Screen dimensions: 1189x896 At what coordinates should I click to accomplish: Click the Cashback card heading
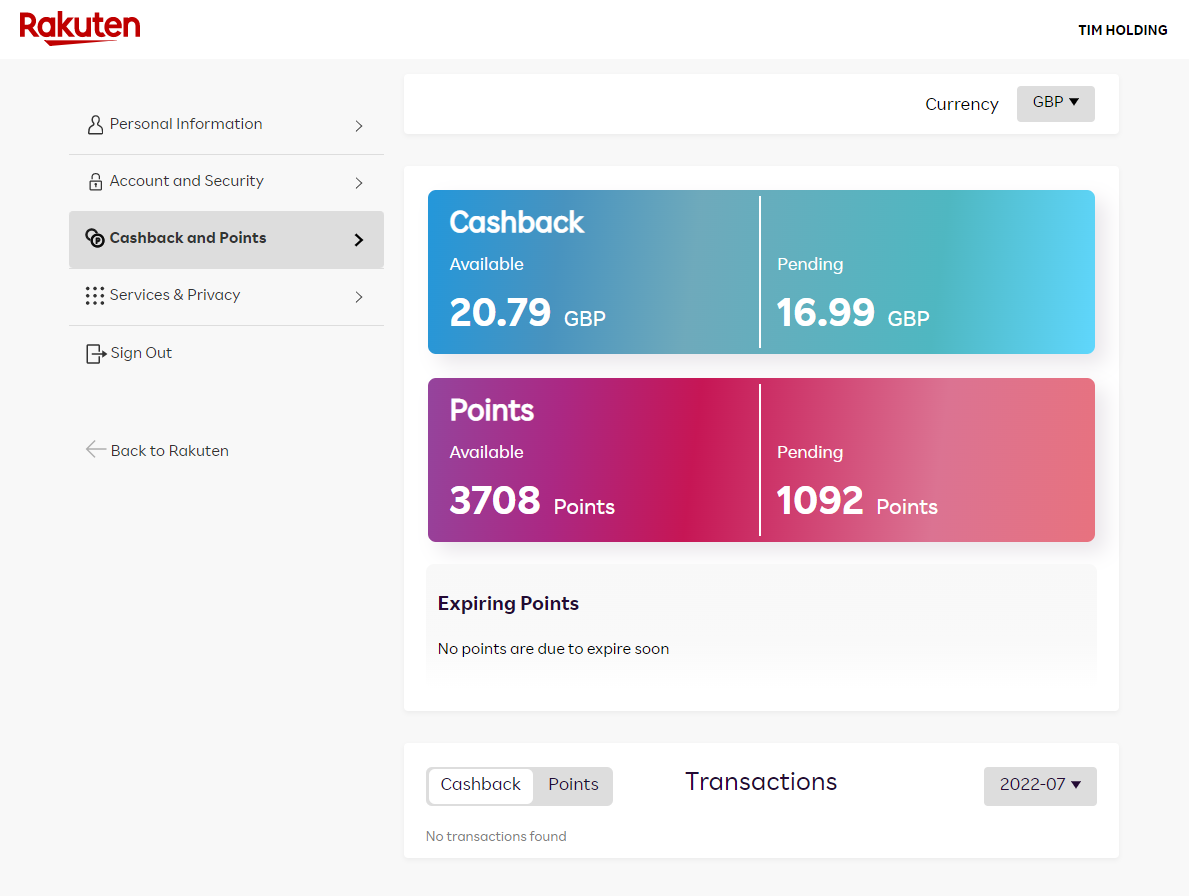coord(516,223)
